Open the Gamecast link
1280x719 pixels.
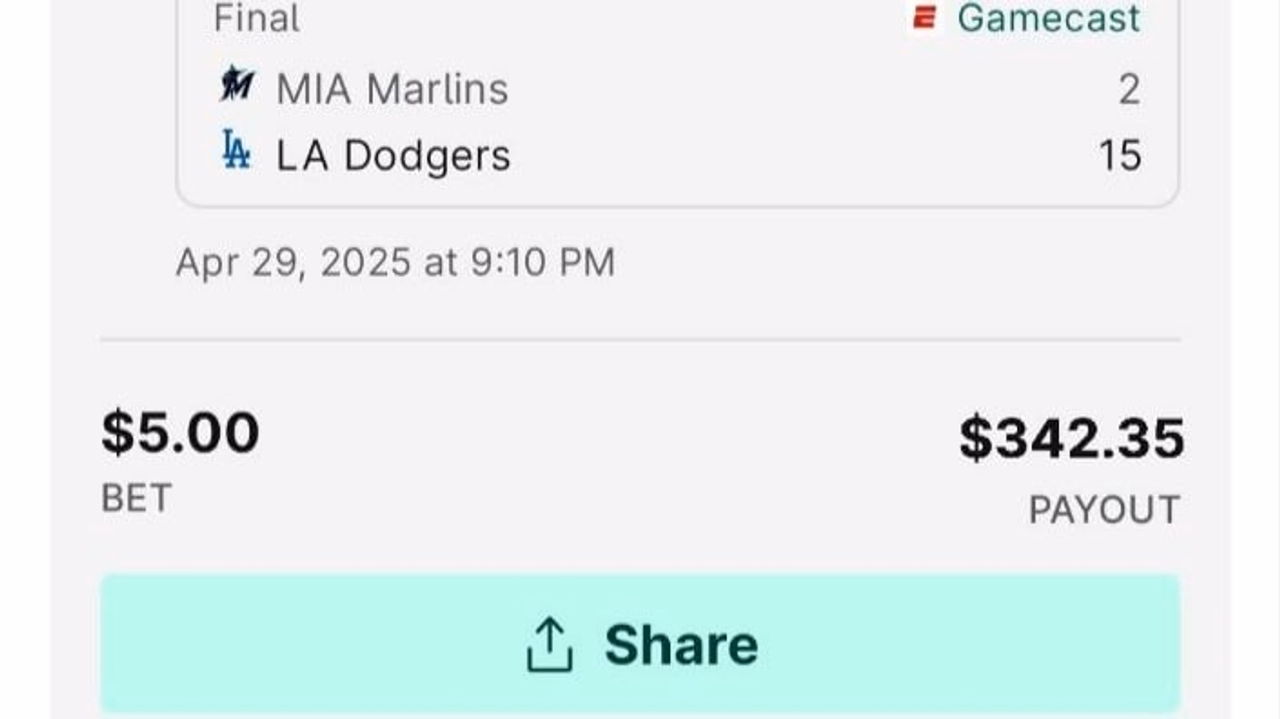pos(1049,18)
